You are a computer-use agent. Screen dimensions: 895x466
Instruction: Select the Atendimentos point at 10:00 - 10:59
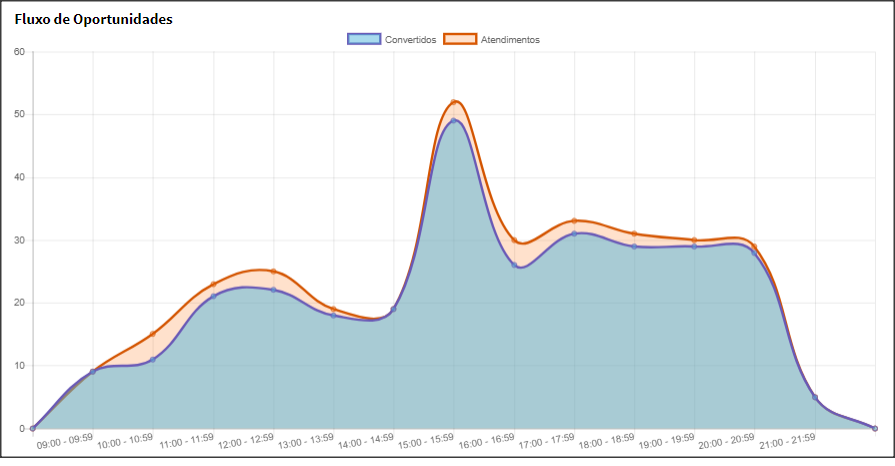click(153, 334)
